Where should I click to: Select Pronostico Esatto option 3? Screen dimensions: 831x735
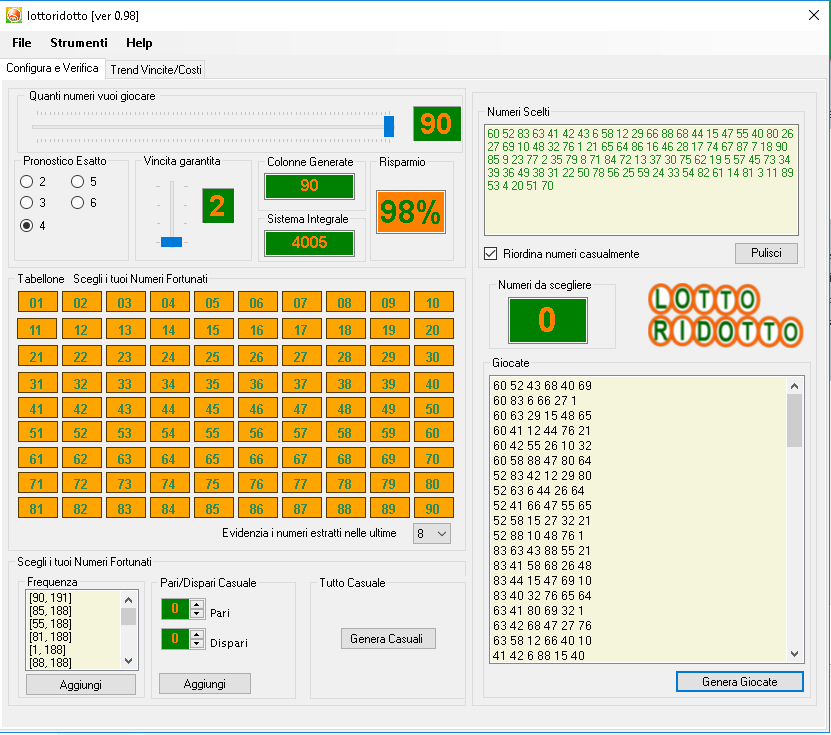click(33, 203)
